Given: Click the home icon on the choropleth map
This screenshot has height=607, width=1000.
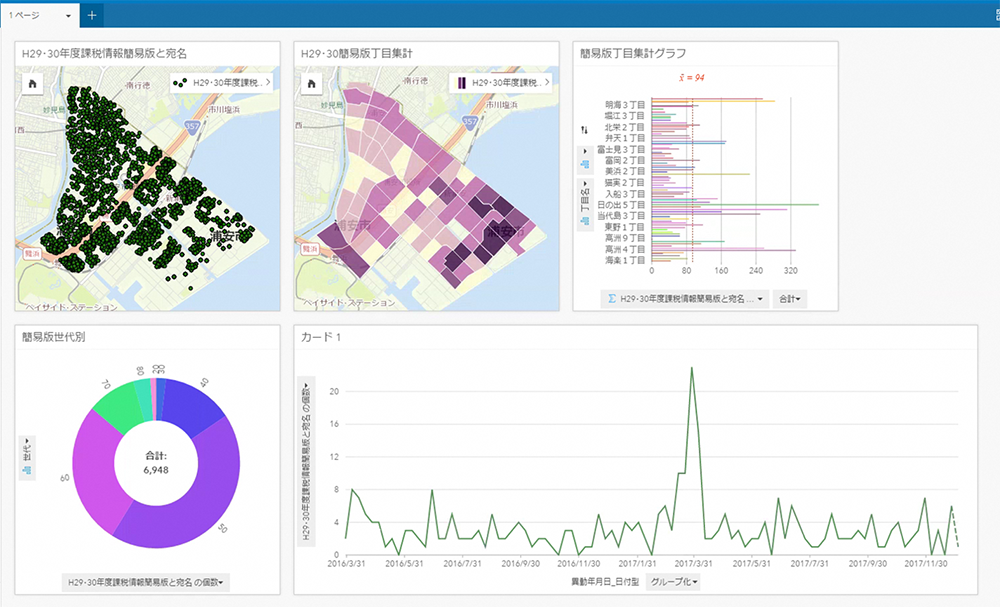Looking at the screenshot, I should click(x=311, y=83).
